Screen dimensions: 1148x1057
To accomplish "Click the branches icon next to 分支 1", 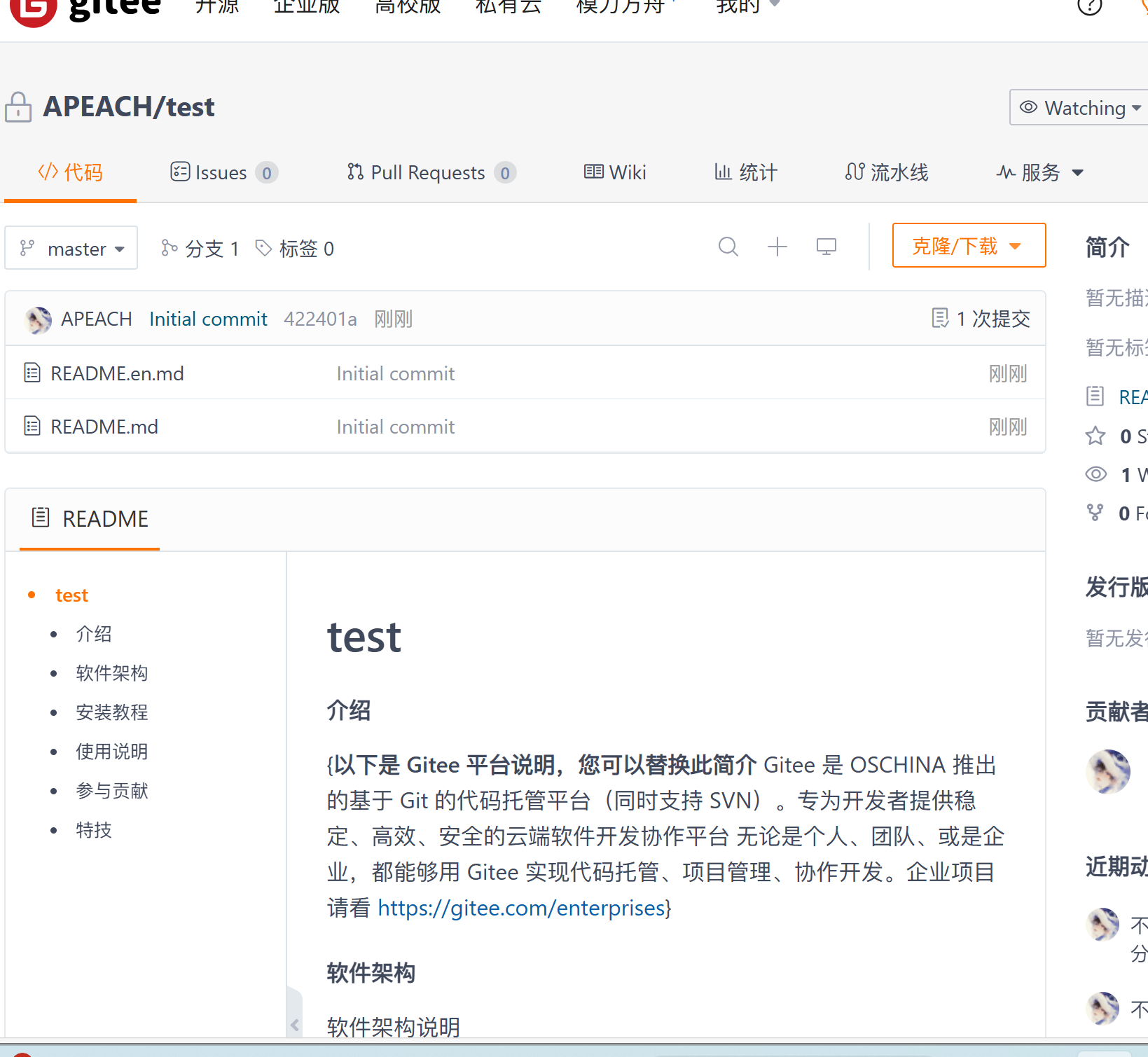I will (x=169, y=248).
